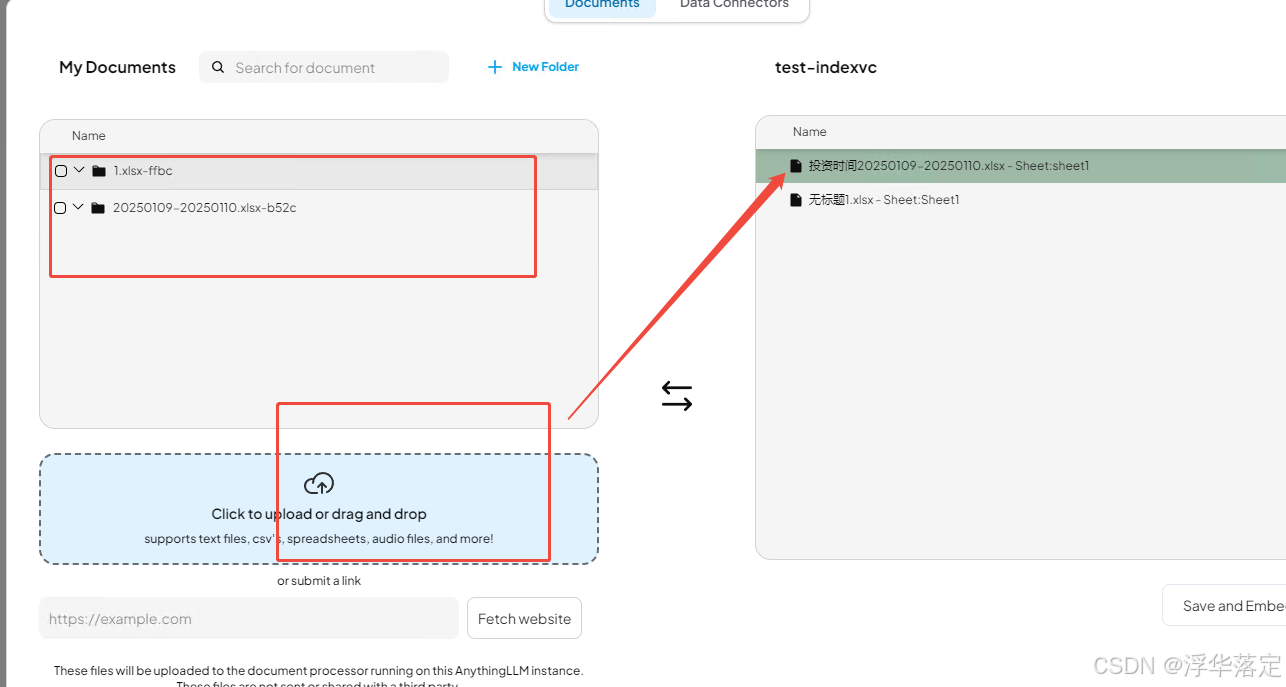Click file icon of 投资时间20250109-20250110.xlsx

796,166
